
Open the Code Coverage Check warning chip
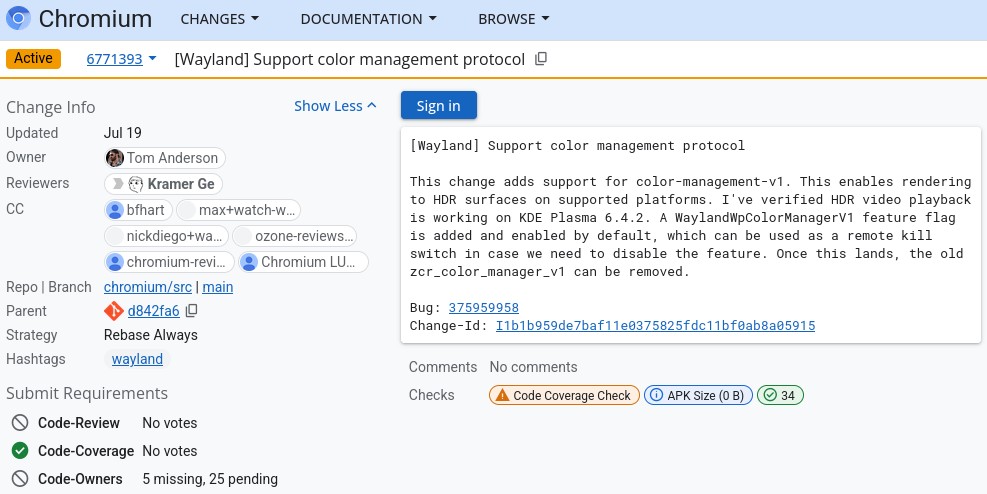coord(564,395)
